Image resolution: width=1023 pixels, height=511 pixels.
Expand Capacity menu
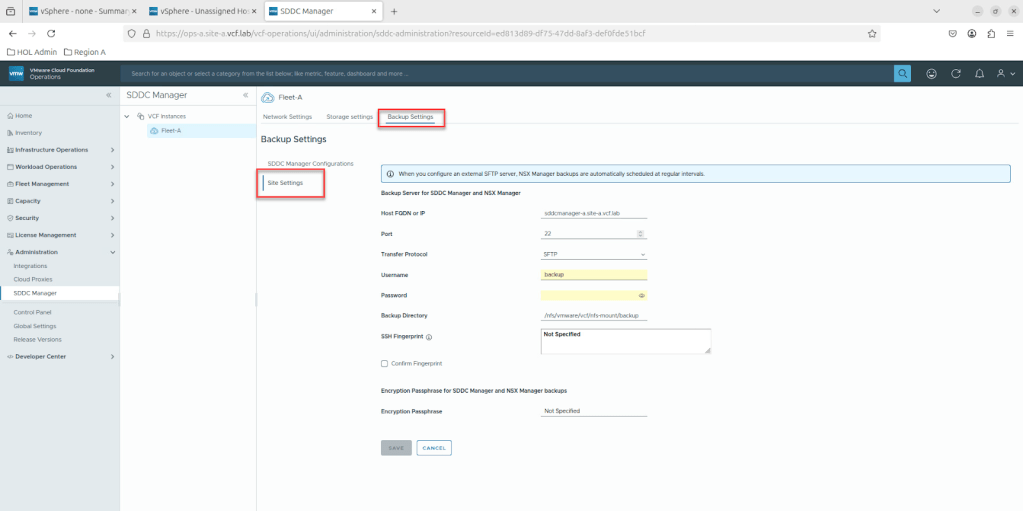coord(112,201)
